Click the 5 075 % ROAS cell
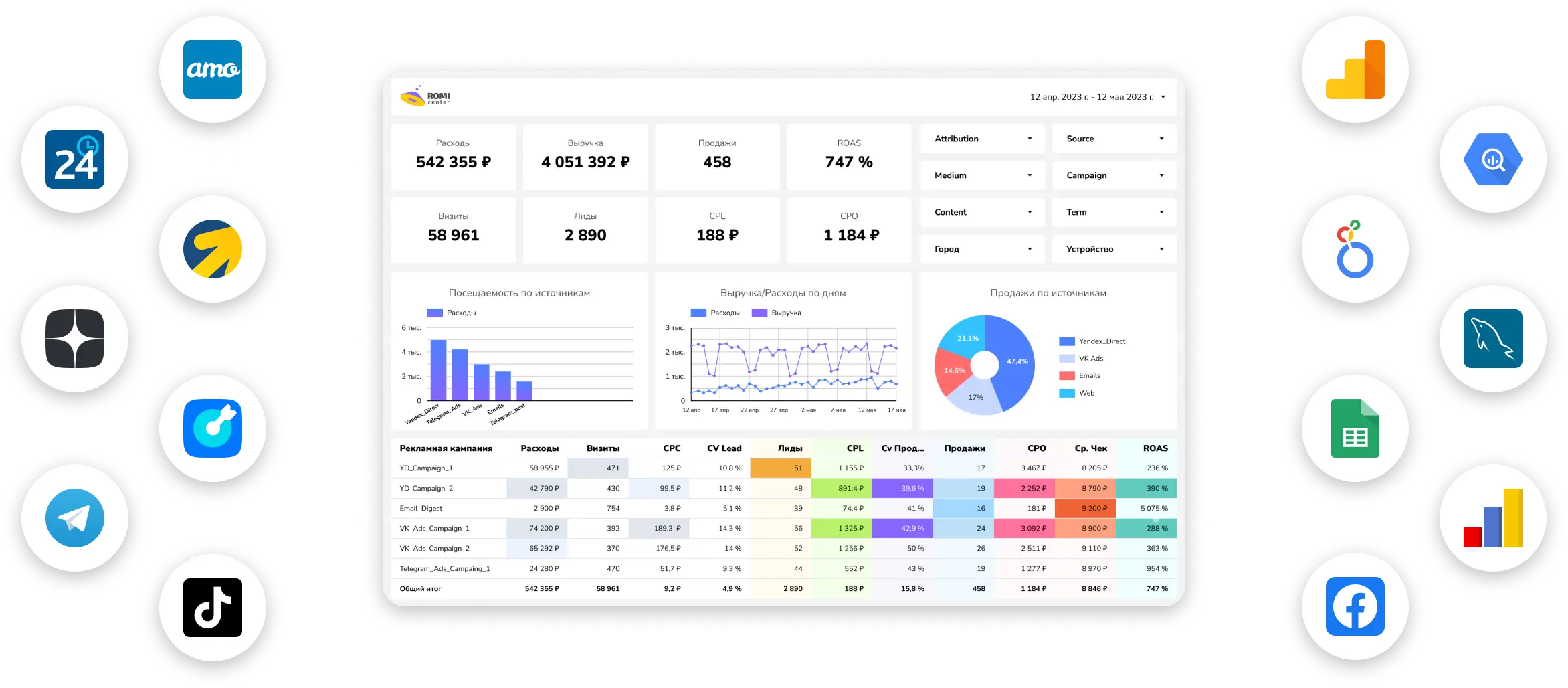The height and width of the screenshot is (688, 1568). (x=1147, y=509)
